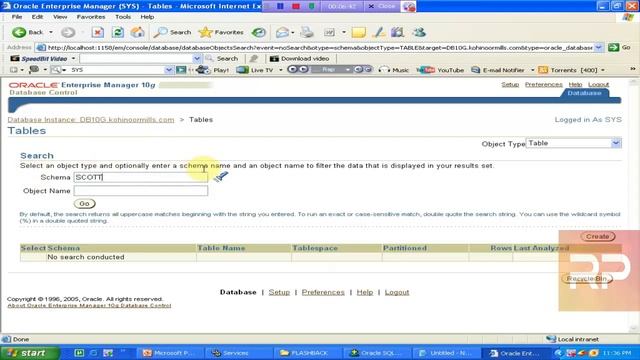The height and width of the screenshot is (360, 640).
Task: Click the footer Preferences link
Action: [323, 292]
